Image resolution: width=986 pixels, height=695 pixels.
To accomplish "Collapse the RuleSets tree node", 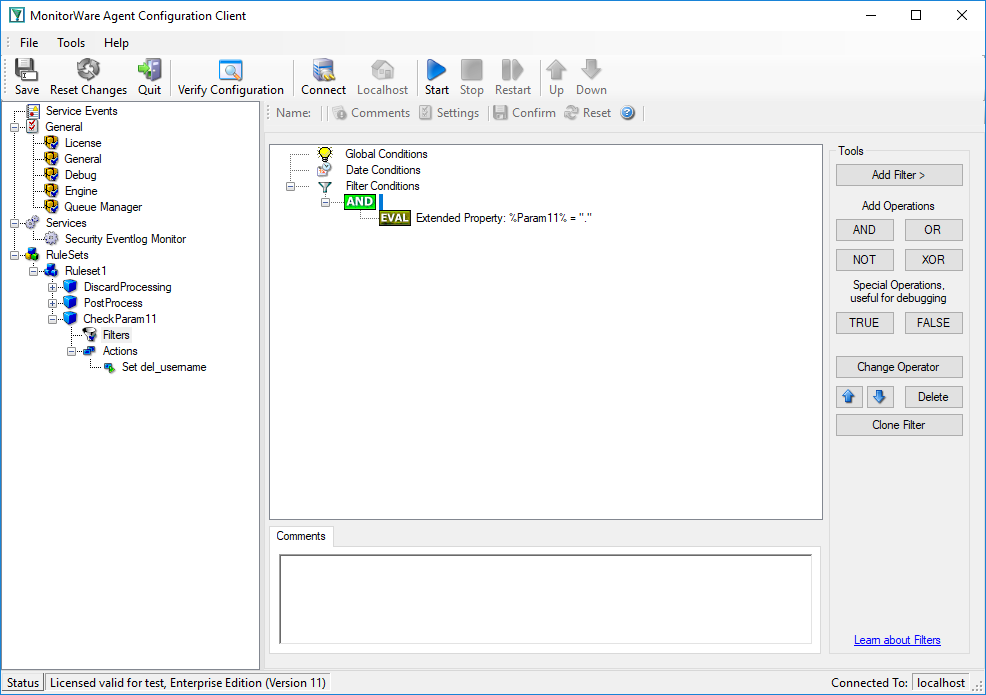I will 14,255.
